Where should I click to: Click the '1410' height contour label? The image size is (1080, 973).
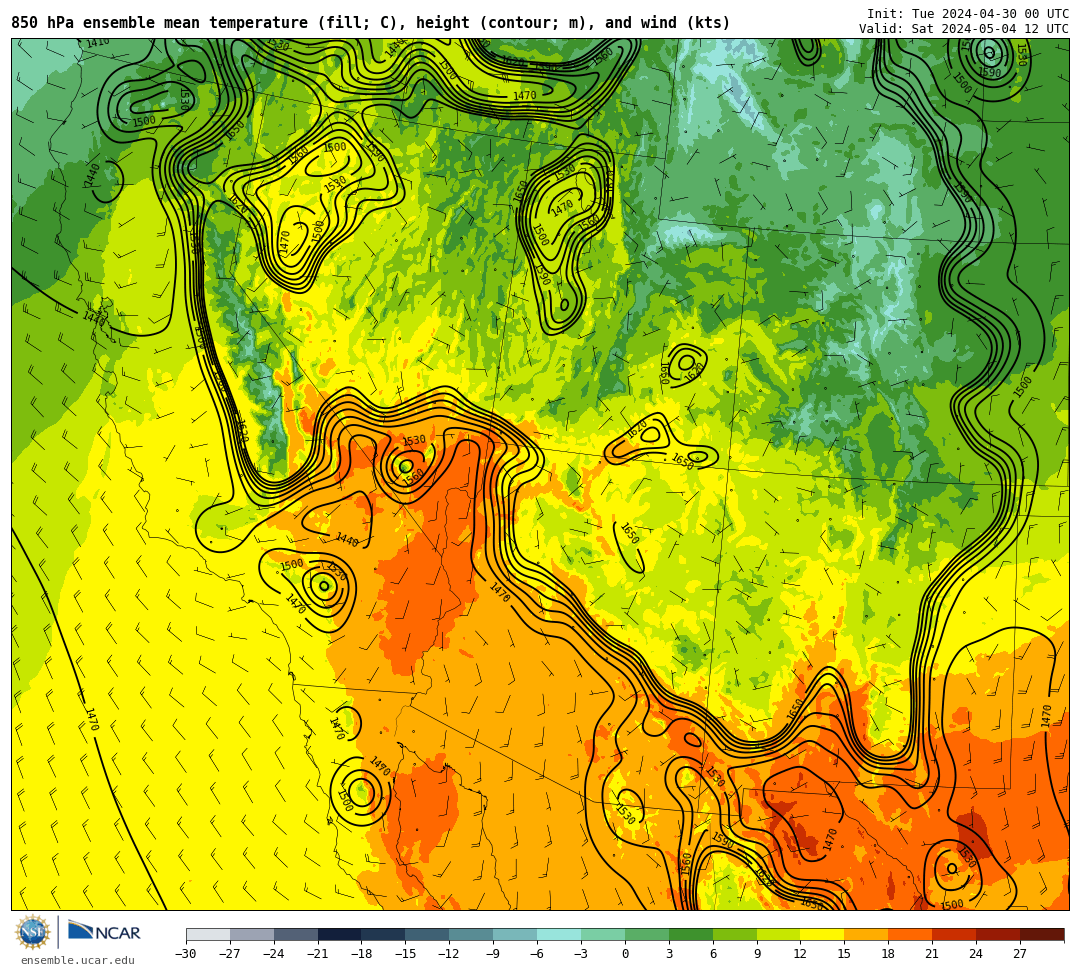click(97, 43)
